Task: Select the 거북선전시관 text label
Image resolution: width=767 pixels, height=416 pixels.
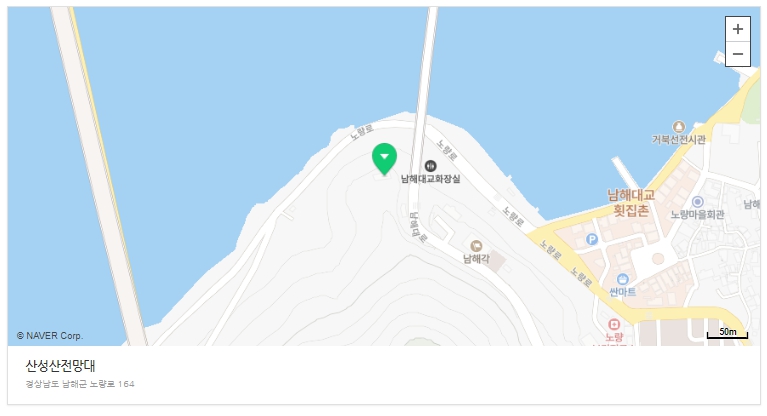Action: 678,139
